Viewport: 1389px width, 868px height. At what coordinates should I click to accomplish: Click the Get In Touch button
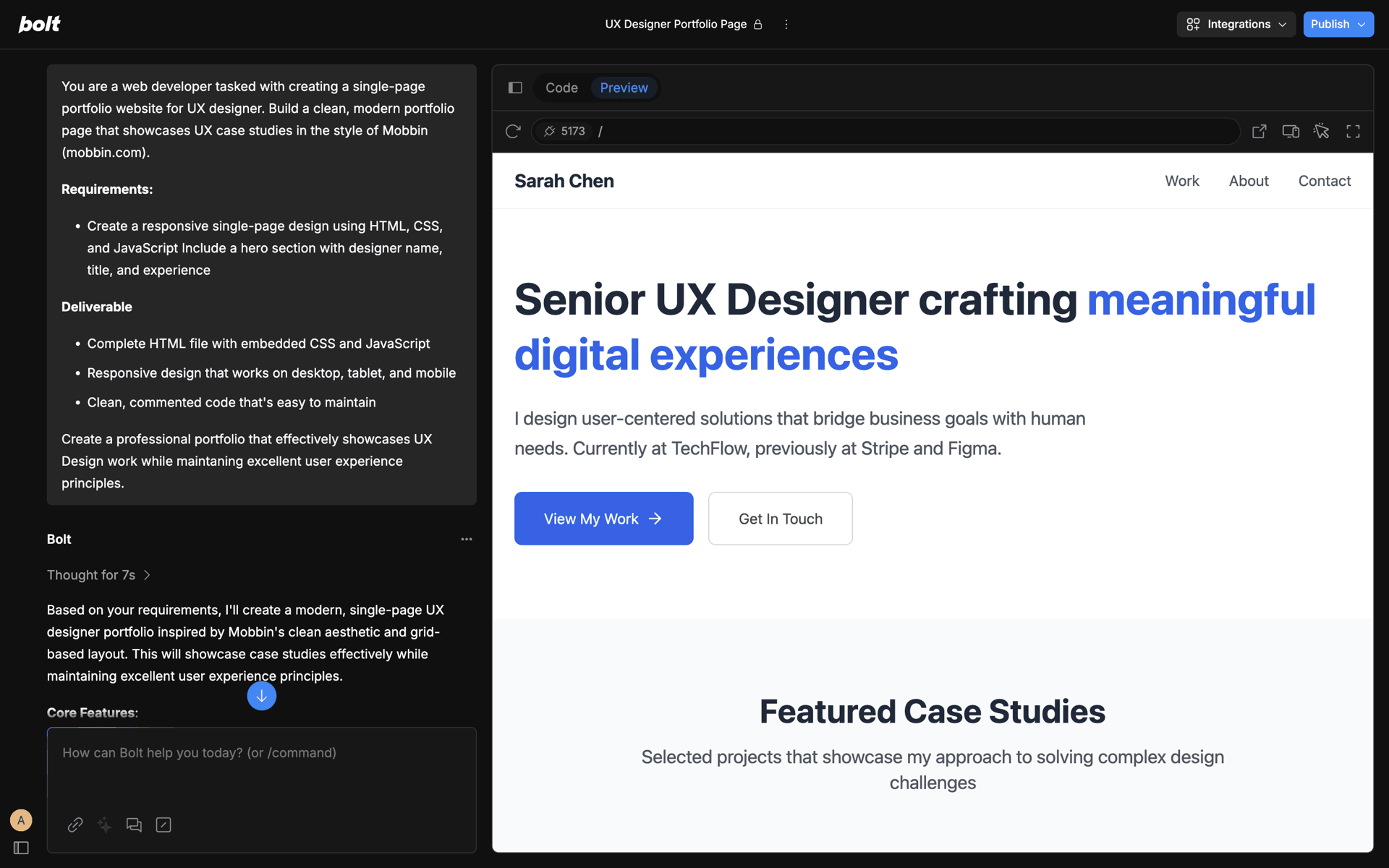coord(781,519)
